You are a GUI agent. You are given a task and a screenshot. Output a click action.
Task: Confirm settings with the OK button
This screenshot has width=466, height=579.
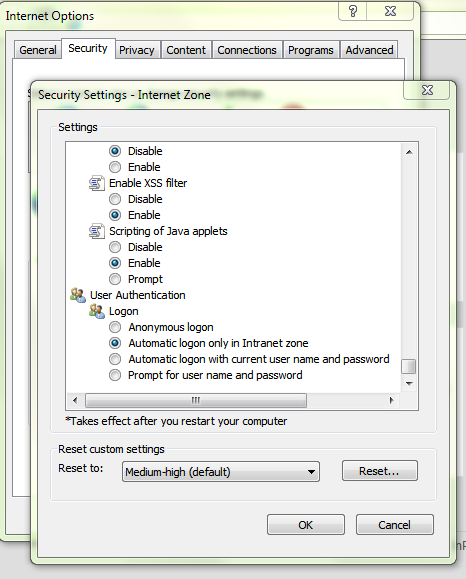(x=306, y=525)
